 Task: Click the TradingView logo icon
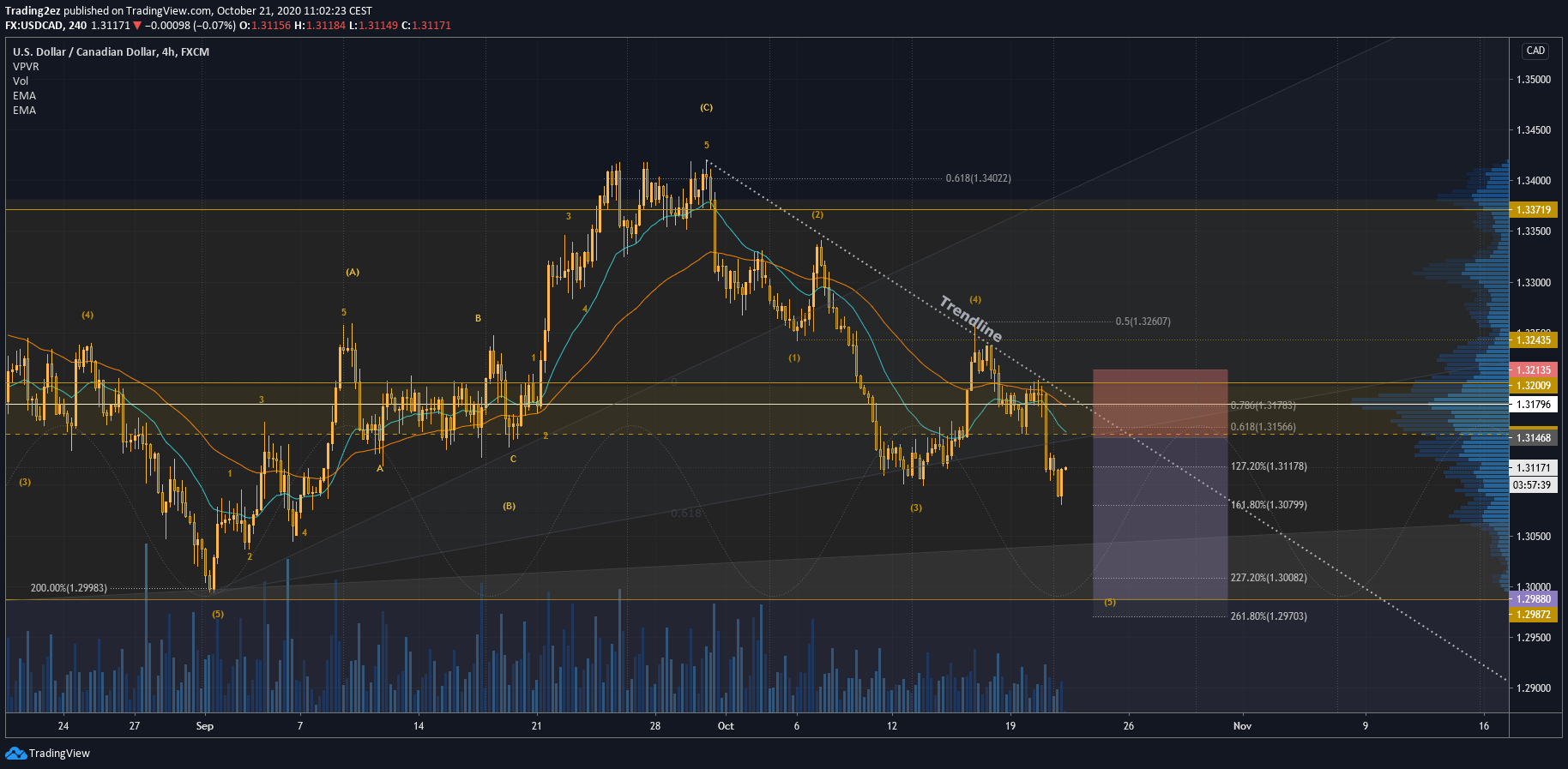click(15, 753)
